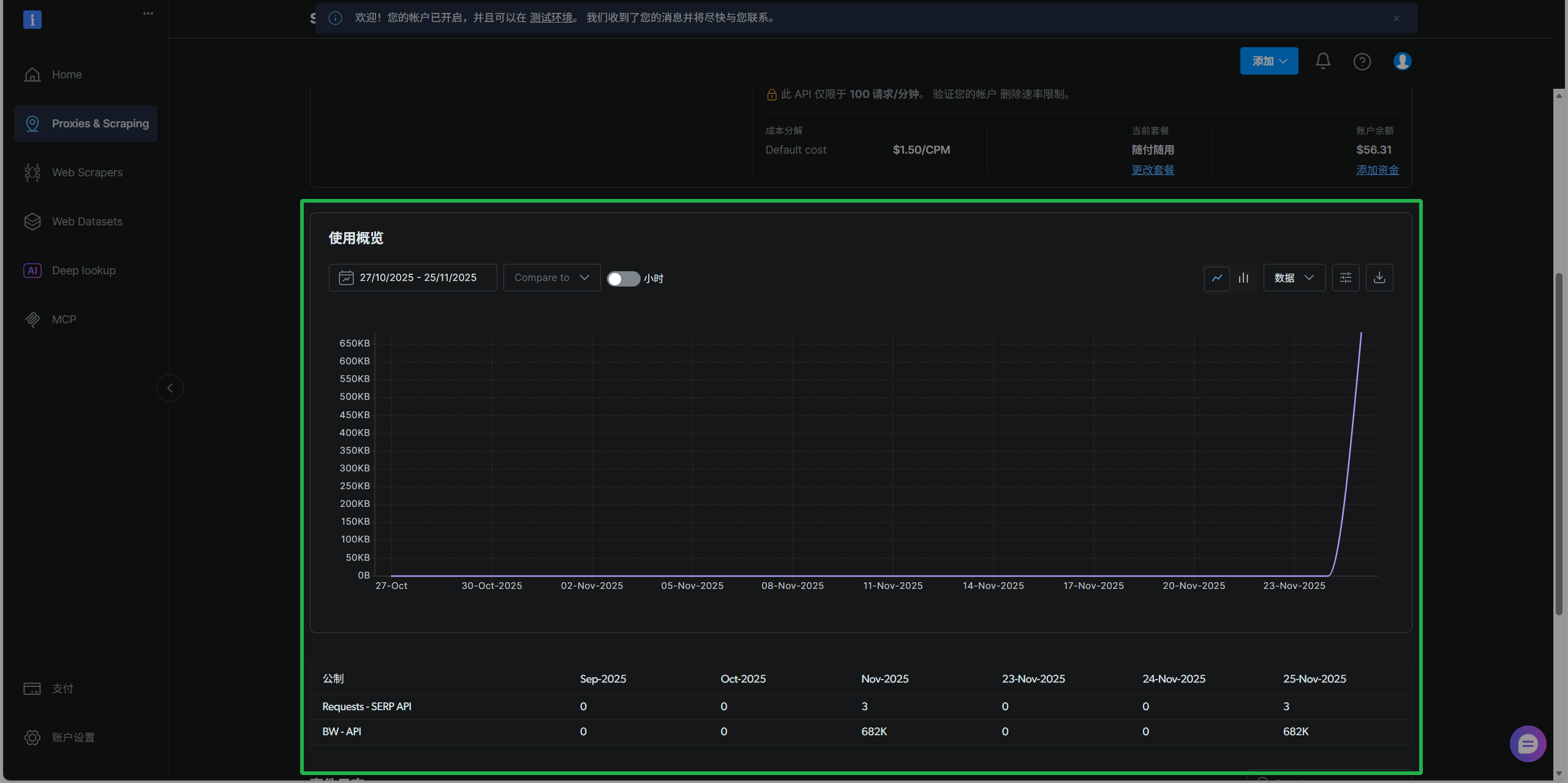Click the 更改套餐 link
1568x783 pixels.
pos(1153,170)
